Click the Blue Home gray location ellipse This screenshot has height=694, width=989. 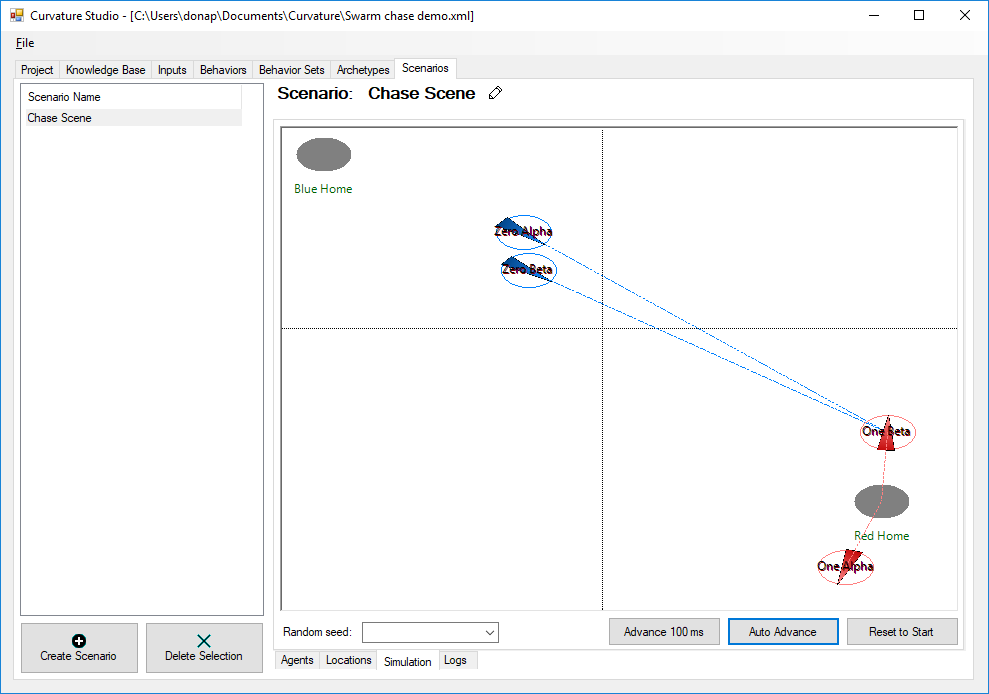coord(324,155)
